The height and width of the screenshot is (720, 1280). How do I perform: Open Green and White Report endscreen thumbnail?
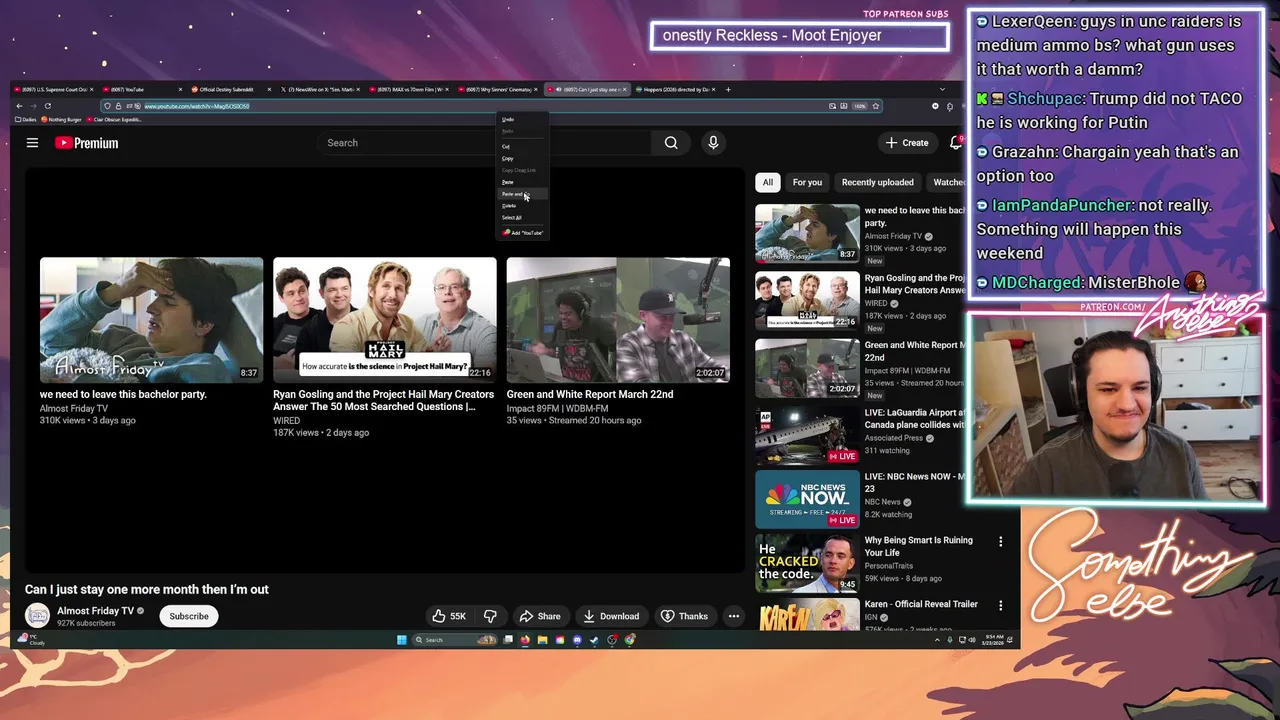(x=618, y=320)
